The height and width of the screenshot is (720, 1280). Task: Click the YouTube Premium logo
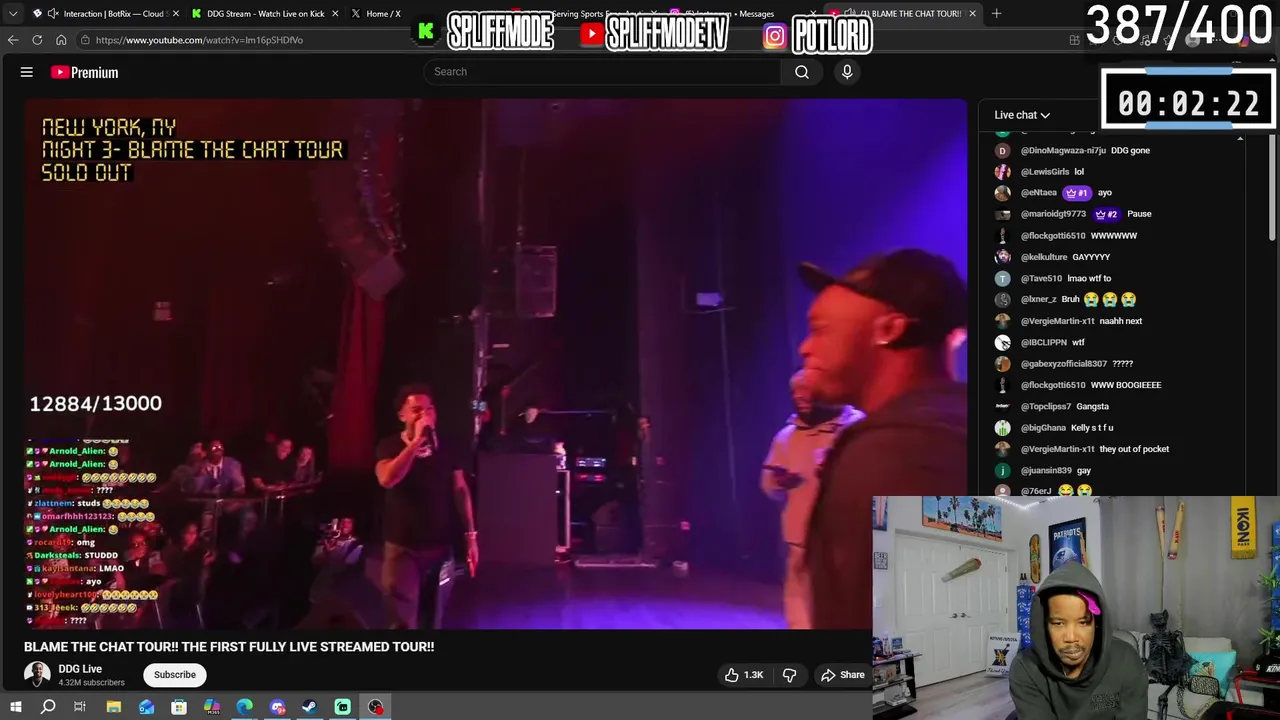pos(85,72)
